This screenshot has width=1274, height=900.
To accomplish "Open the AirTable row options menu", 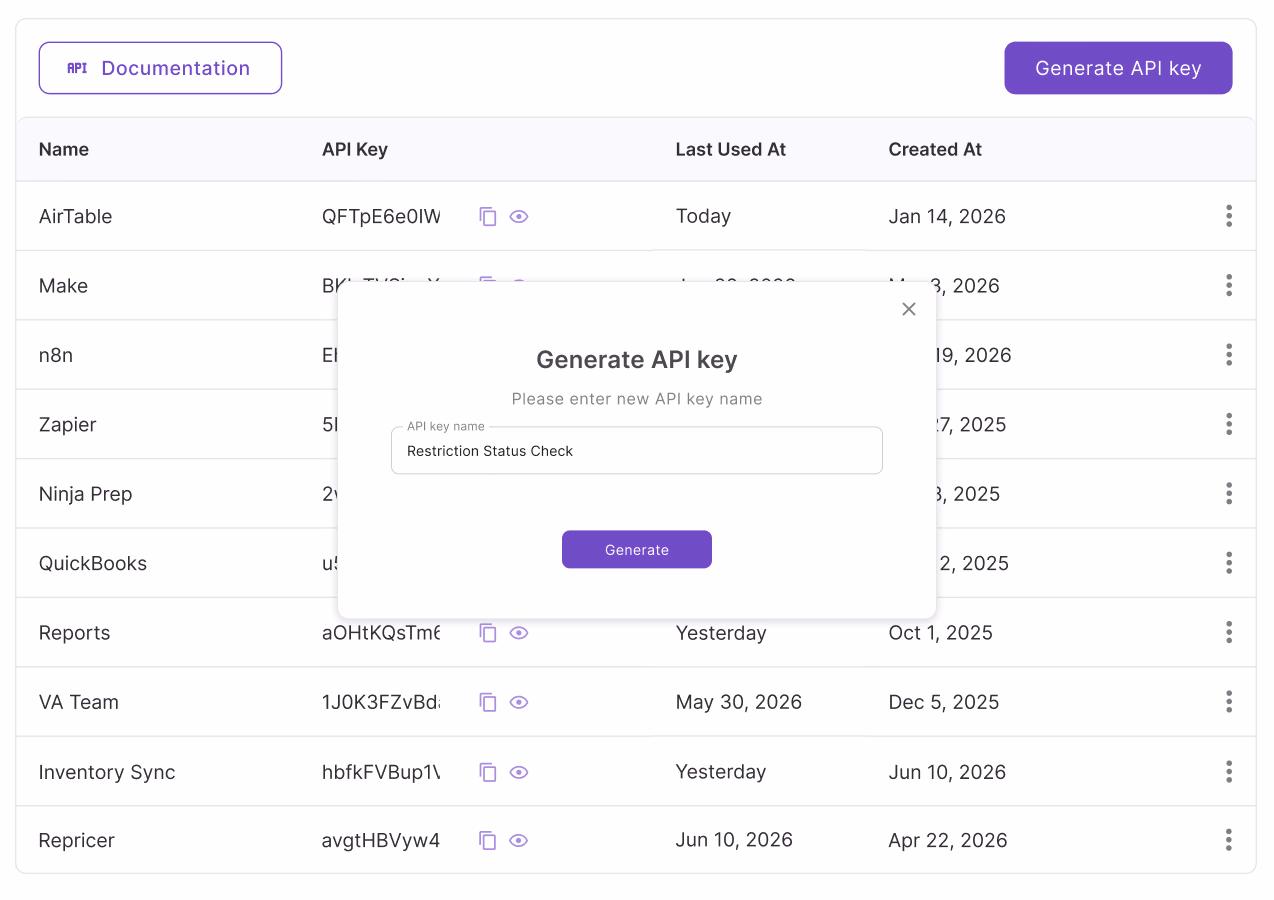I will tap(1229, 216).
